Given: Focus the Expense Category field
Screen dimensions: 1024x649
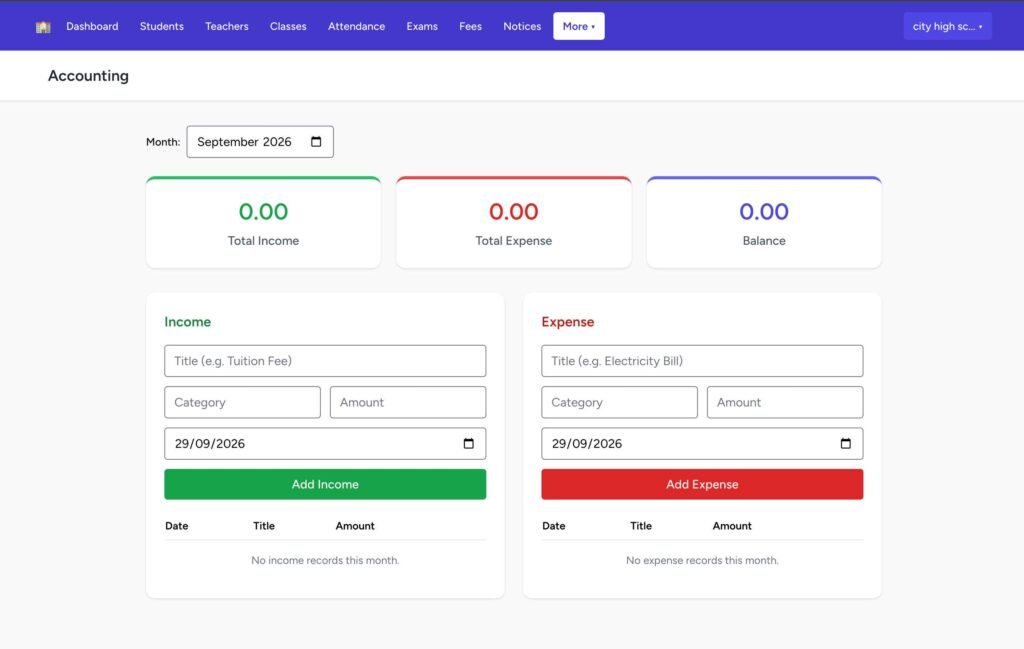Looking at the screenshot, I should 619,402.
